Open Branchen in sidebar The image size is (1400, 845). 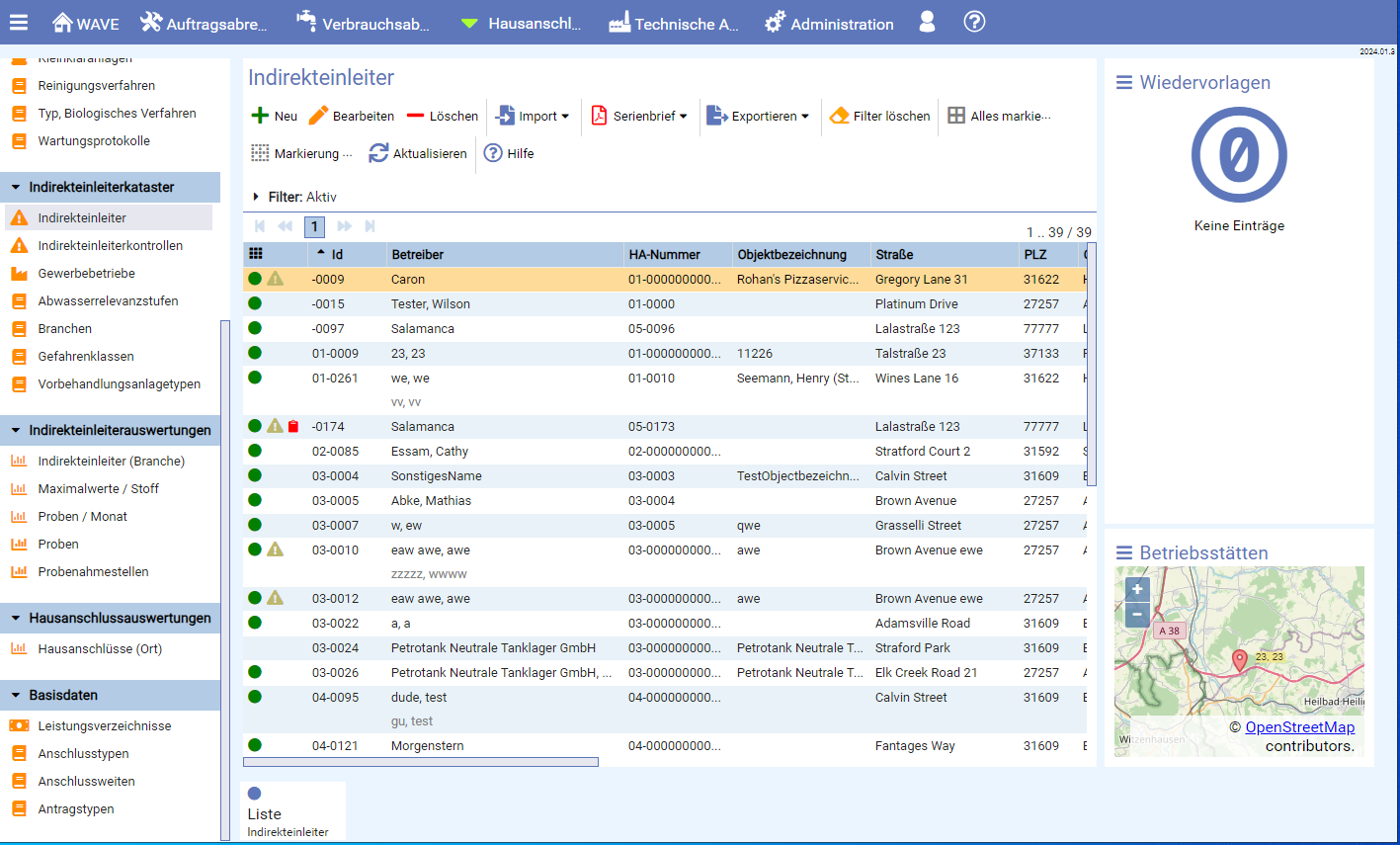(x=64, y=328)
